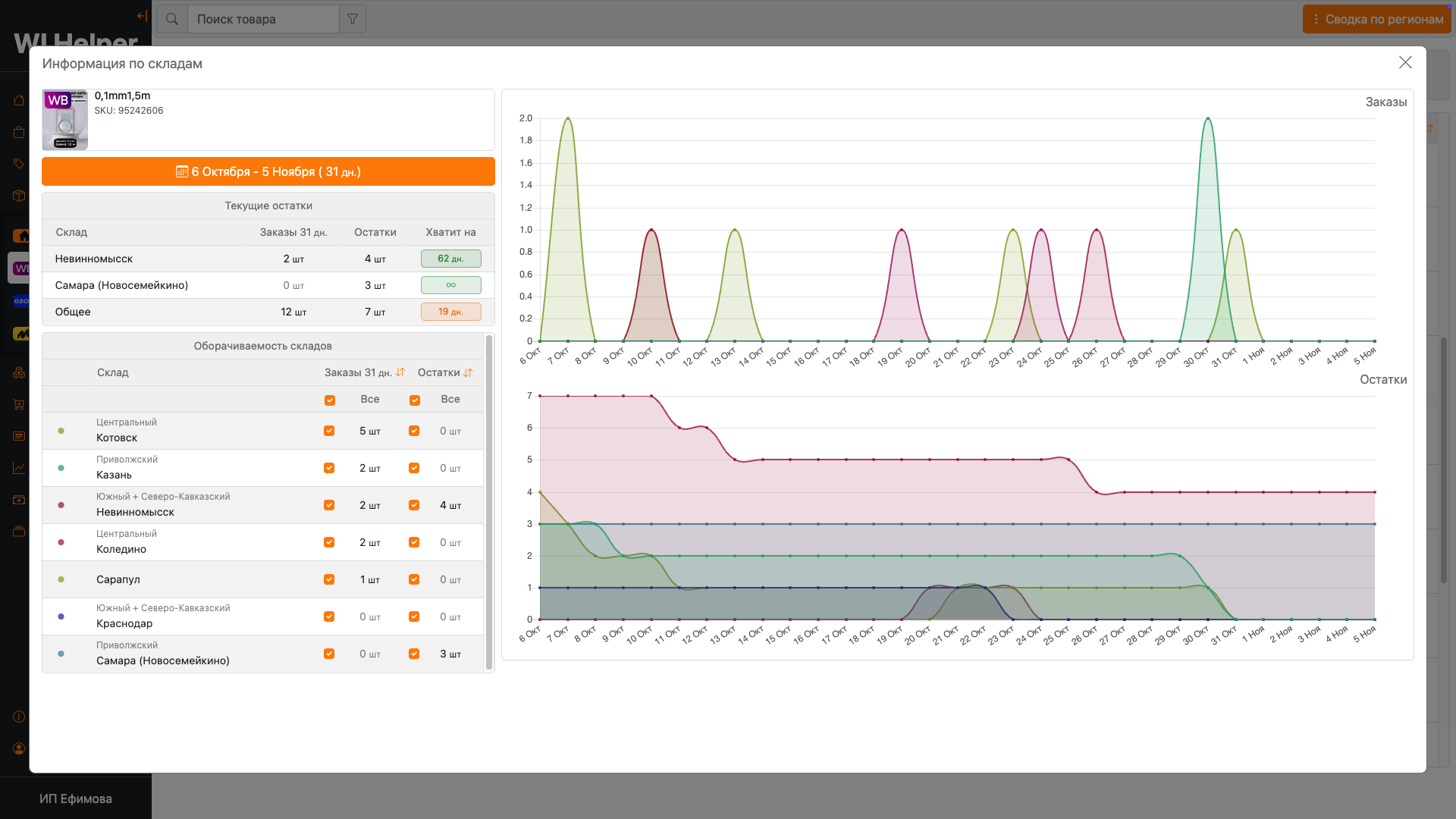Click the search magnifier icon

point(172,19)
